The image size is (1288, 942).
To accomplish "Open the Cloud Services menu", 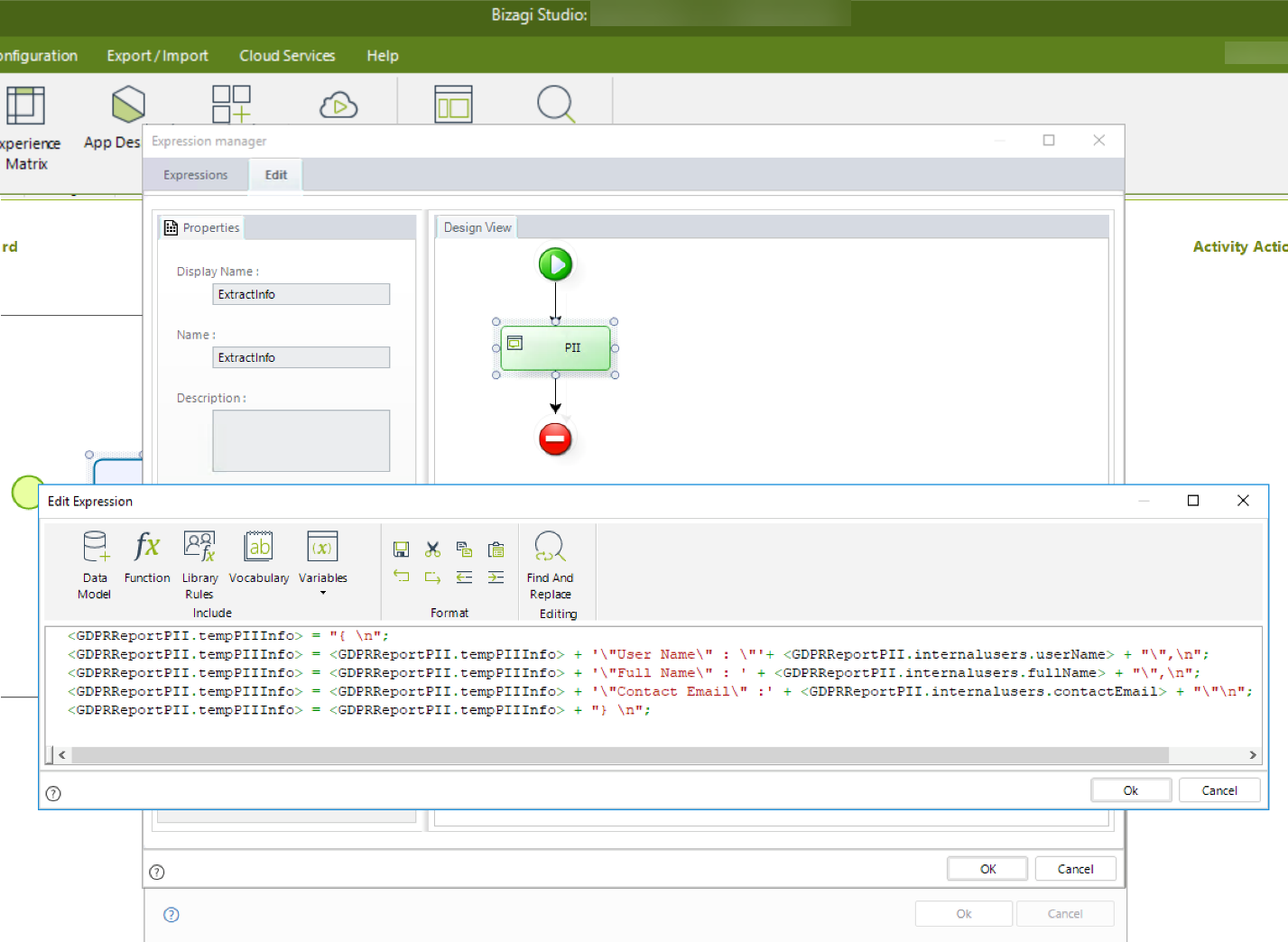I will 287,56.
